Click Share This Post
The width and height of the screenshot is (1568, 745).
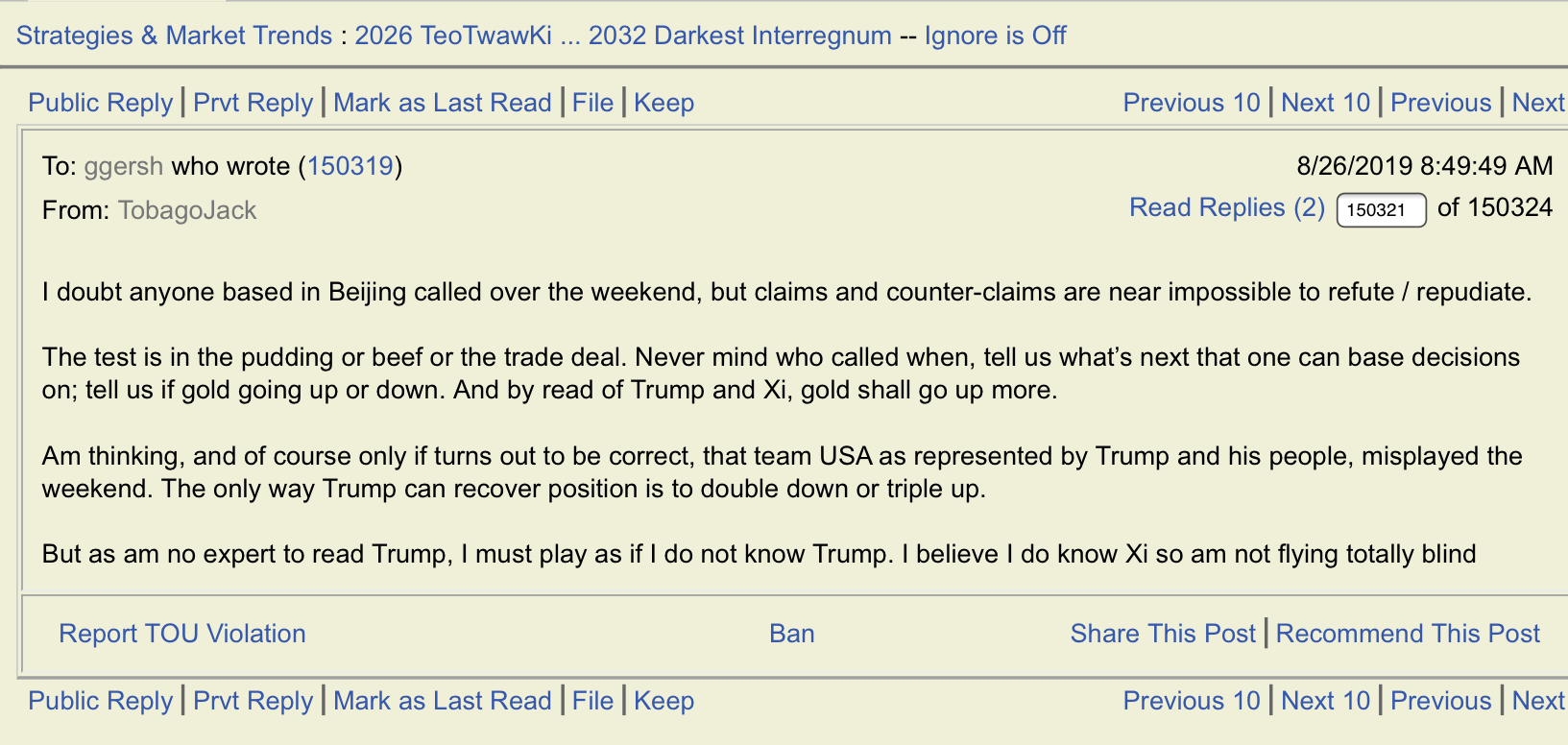tap(1163, 634)
